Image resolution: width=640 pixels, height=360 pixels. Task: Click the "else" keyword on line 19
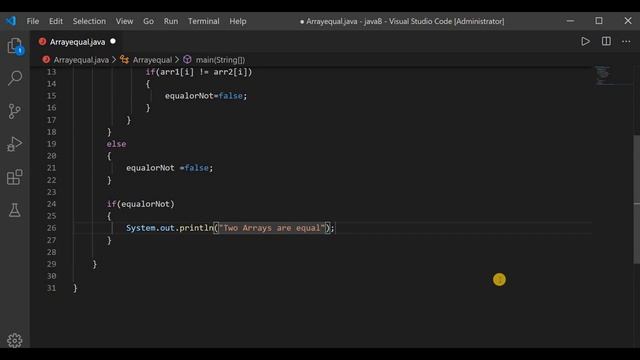116,144
